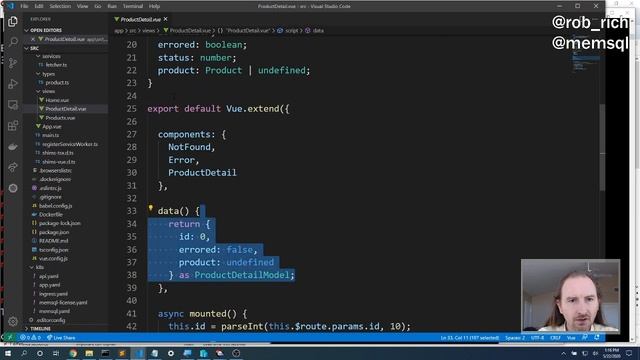Click 'data' at end of breadcrumb
The height and width of the screenshot is (360, 640).
[x=318, y=31]
